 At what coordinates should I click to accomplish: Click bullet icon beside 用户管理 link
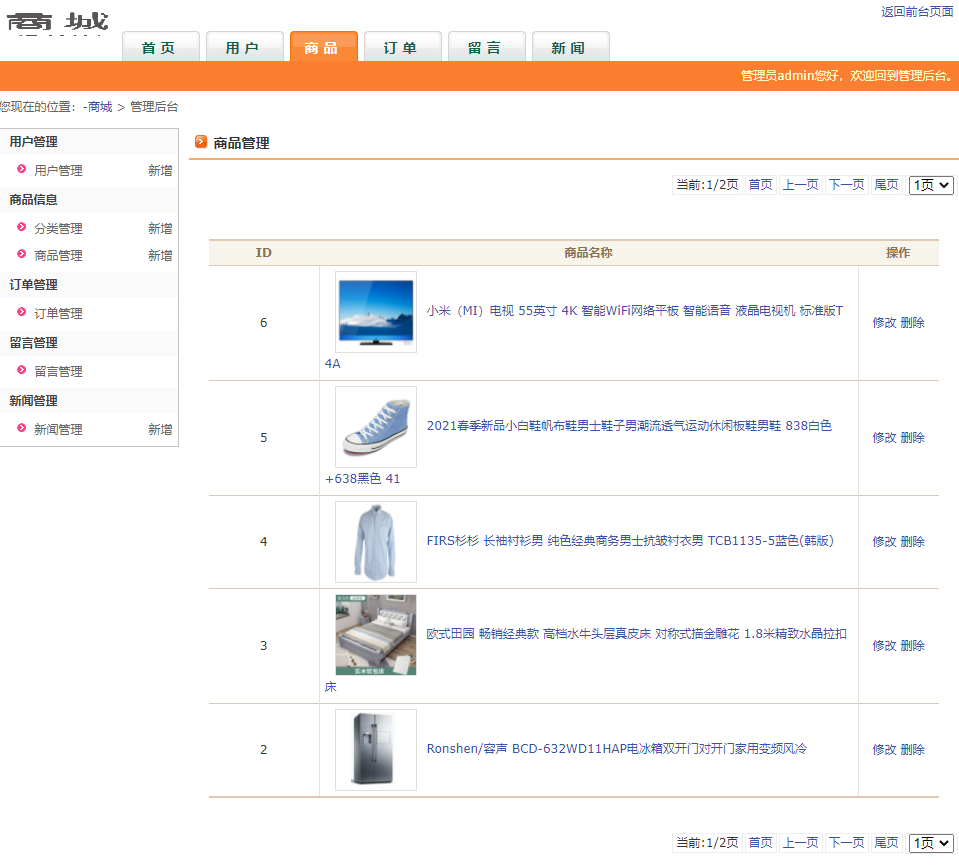(x=21, y=169)
